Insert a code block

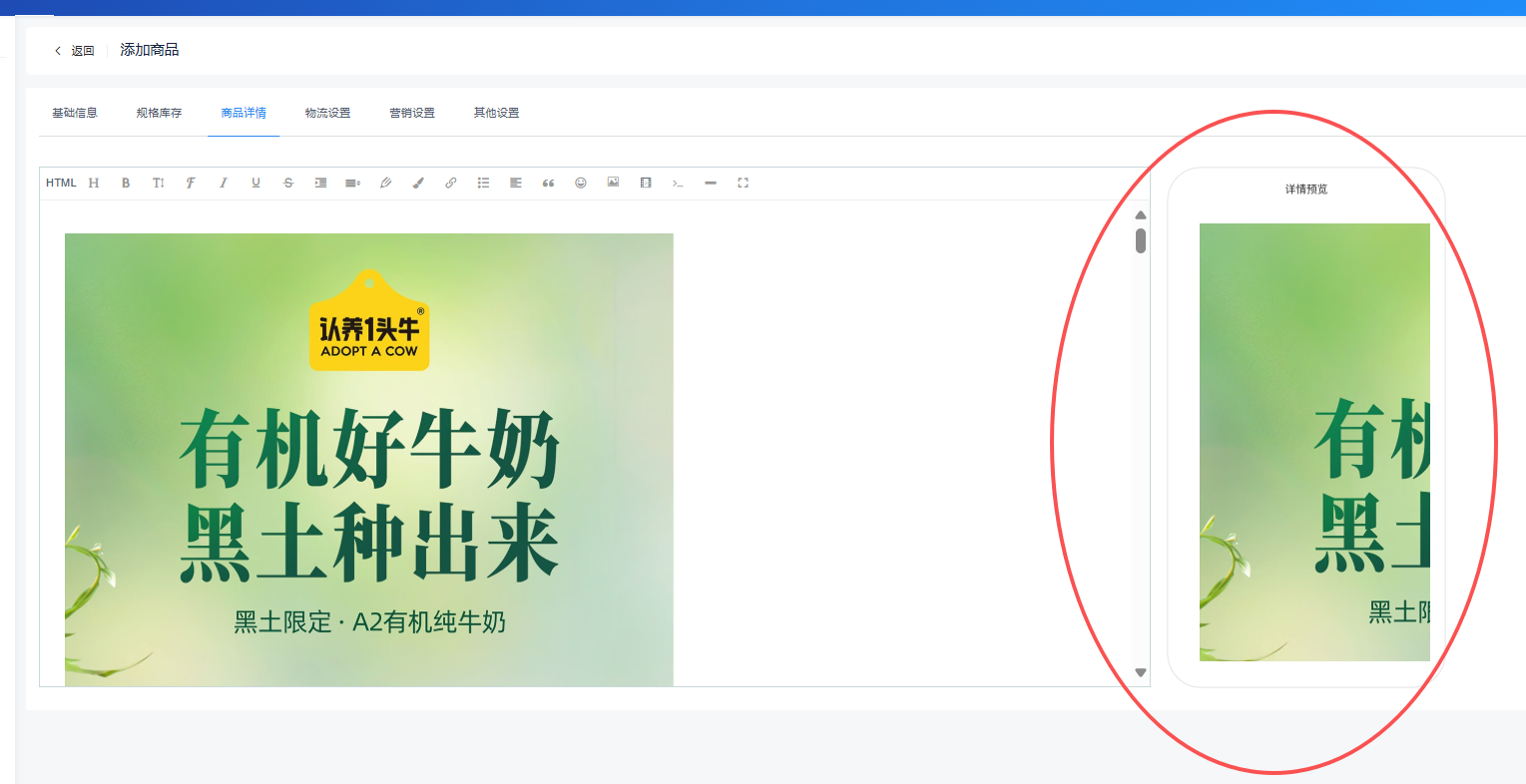pos(678,183)
